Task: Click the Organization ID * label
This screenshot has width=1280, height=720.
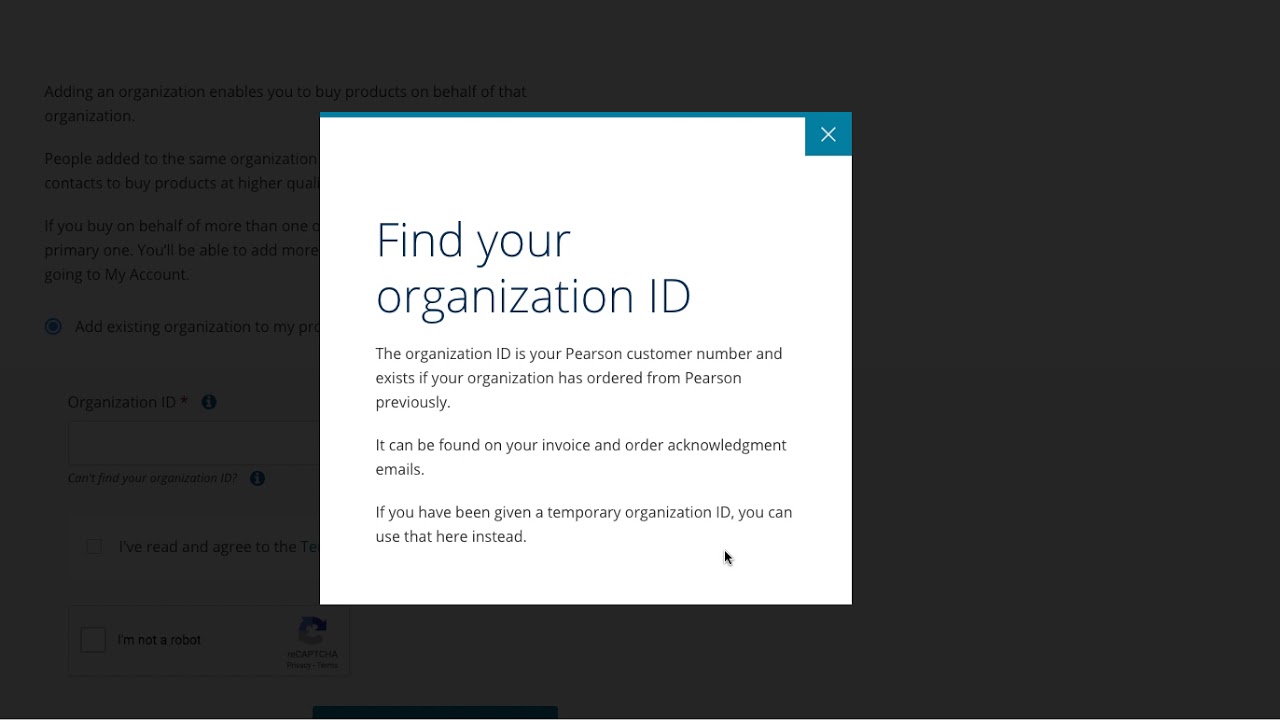Action: (128, 402)
